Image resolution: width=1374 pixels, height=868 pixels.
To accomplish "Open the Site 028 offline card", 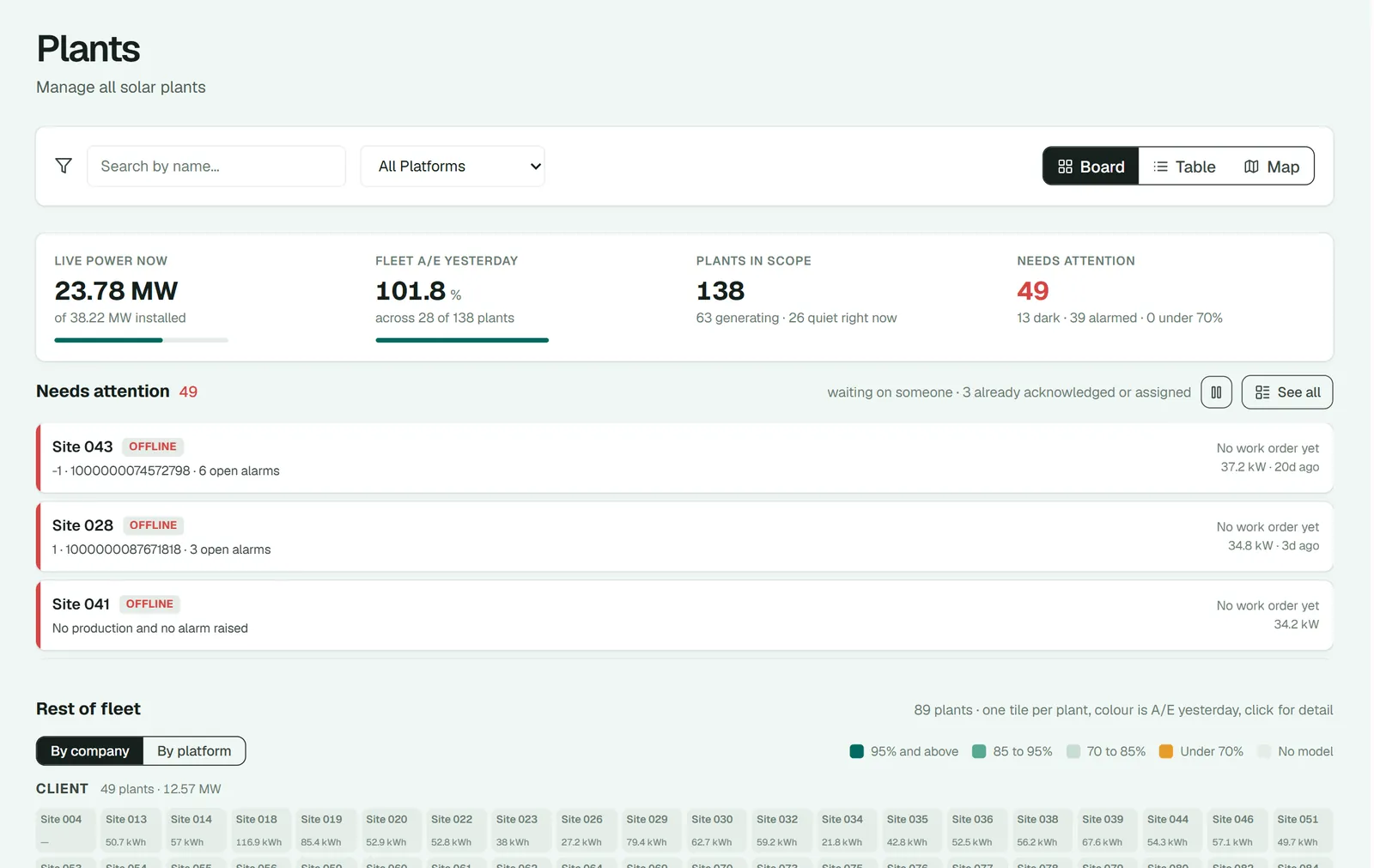I will (684, 537).
